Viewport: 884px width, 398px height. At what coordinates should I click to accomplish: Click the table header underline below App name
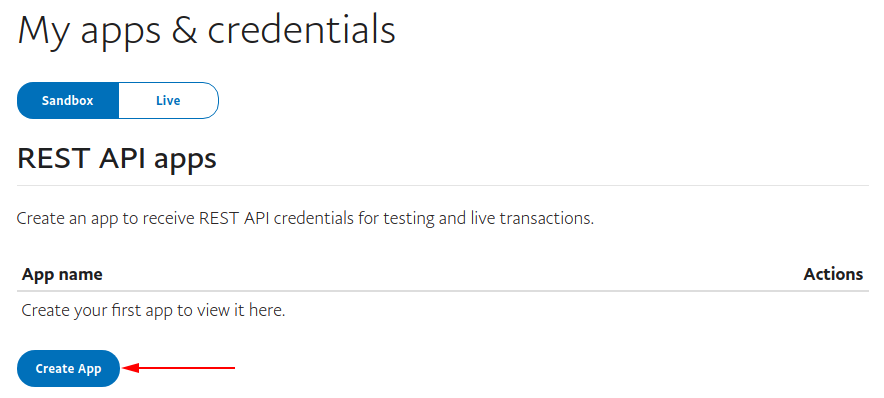[x=443, y=291]
